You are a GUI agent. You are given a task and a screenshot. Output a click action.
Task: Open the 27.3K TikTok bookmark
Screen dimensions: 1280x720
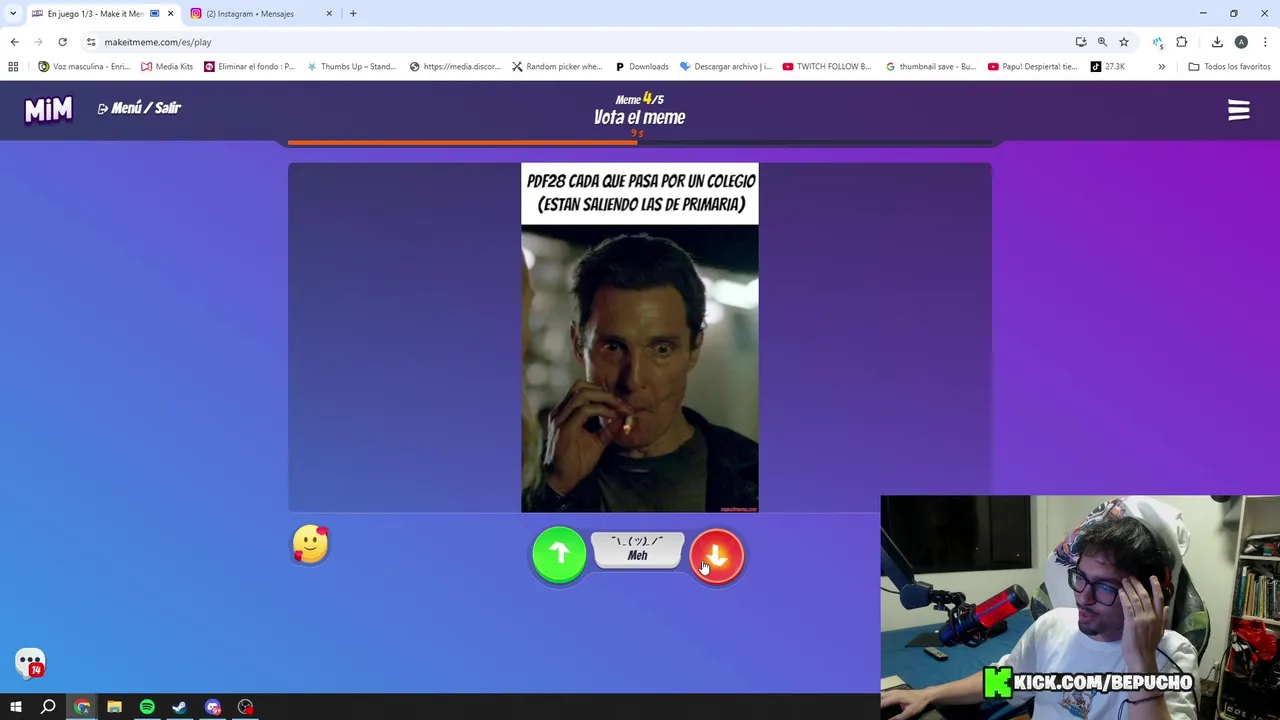click(1107, 67)
